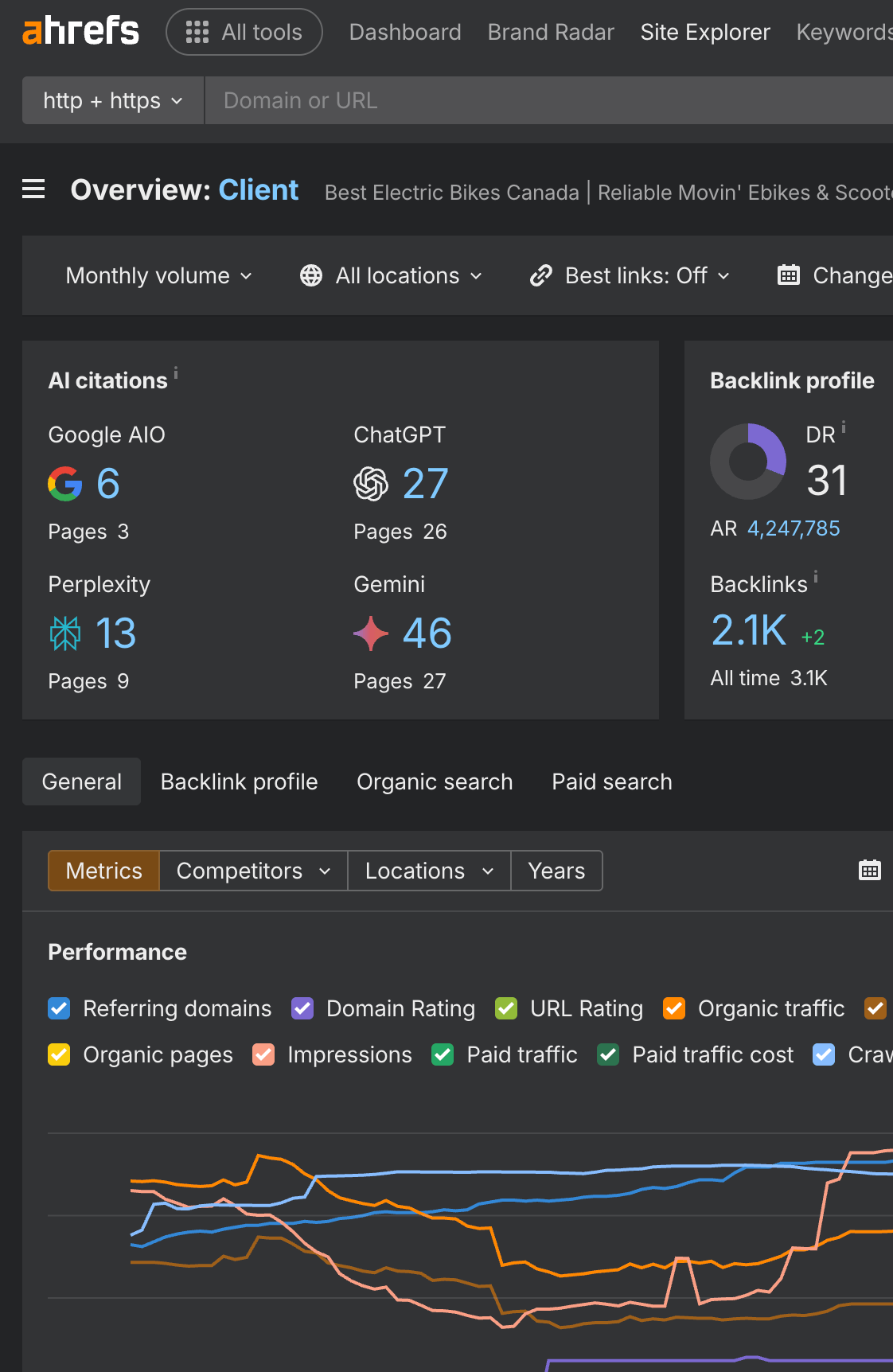Click the DR value 31
Image resolution: width=893 pixels, height=1372 pixels.
point(827,480)
